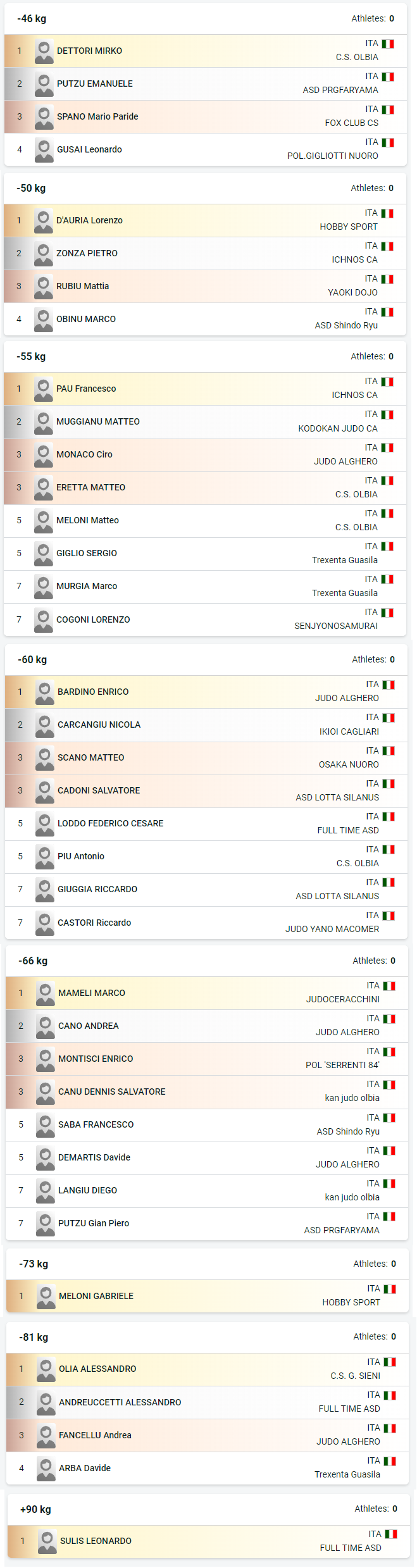417x1568 pixels.
Task: Select the -46 kg category header
Action: click(x=206, y=19)
